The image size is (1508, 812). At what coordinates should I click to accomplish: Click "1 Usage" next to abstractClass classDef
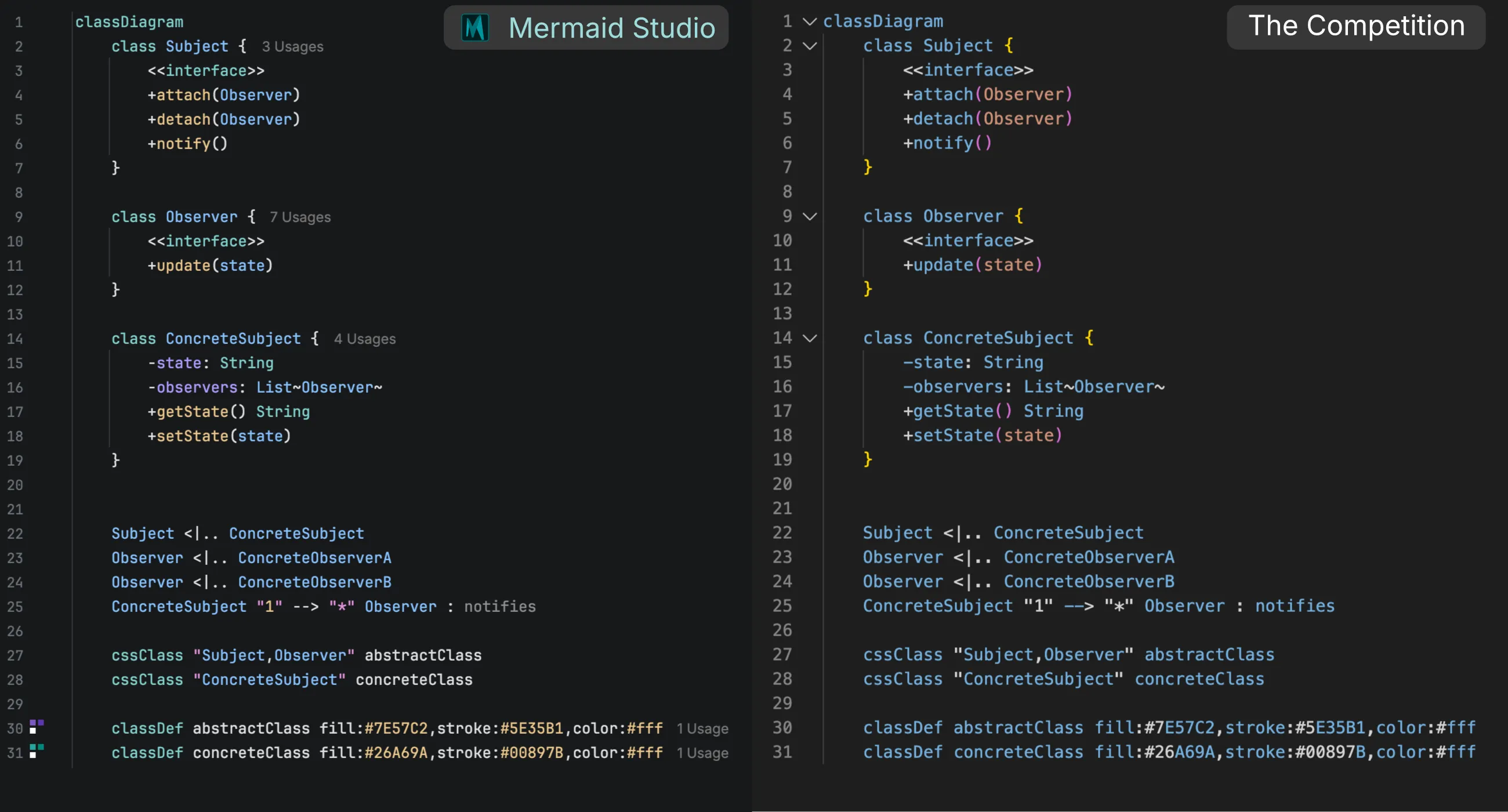(x=702, y=728)
